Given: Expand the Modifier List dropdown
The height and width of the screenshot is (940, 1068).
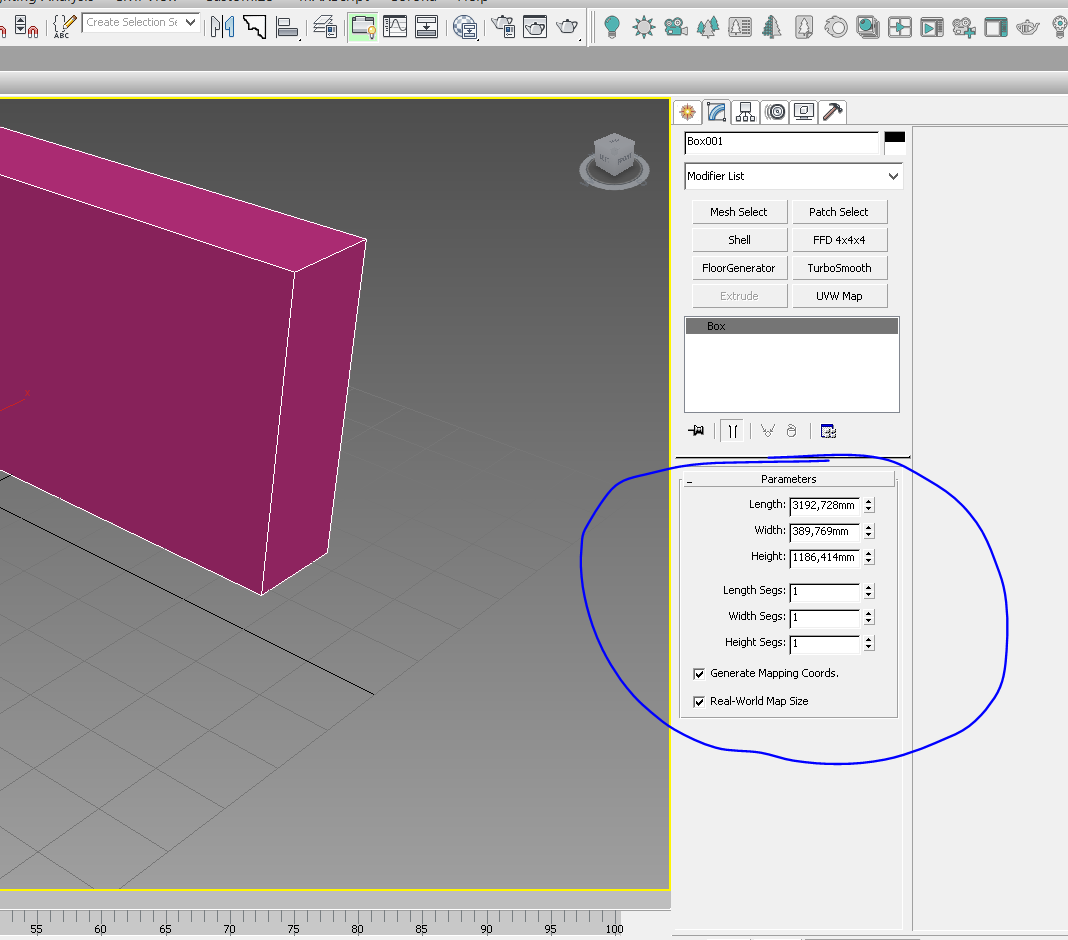Looking at the screenshot, I should pyautogui.click(x=794, y=176).
